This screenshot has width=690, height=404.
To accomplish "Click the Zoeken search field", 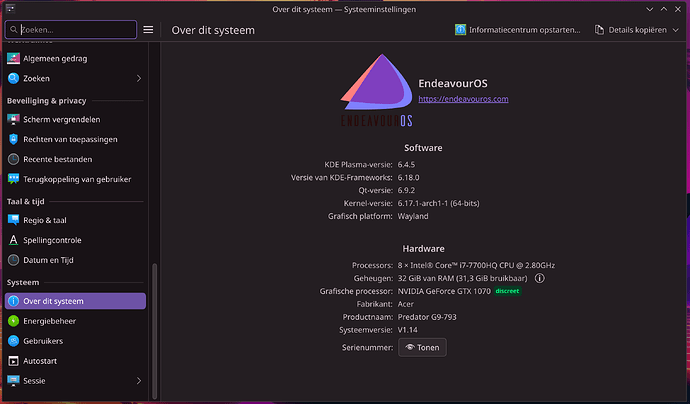I will pos(75,30).
